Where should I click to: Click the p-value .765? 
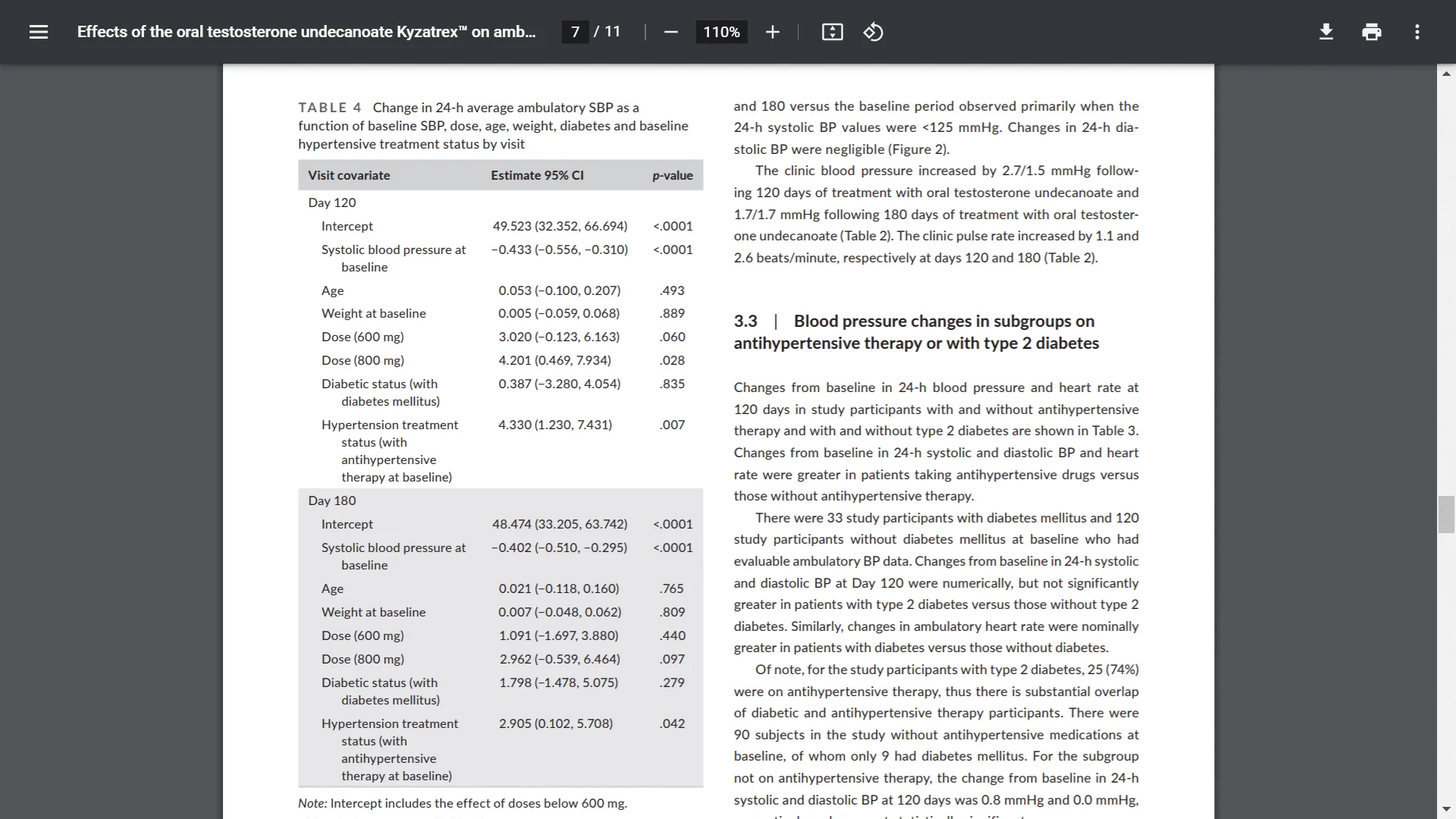click(x=672, y=588)
